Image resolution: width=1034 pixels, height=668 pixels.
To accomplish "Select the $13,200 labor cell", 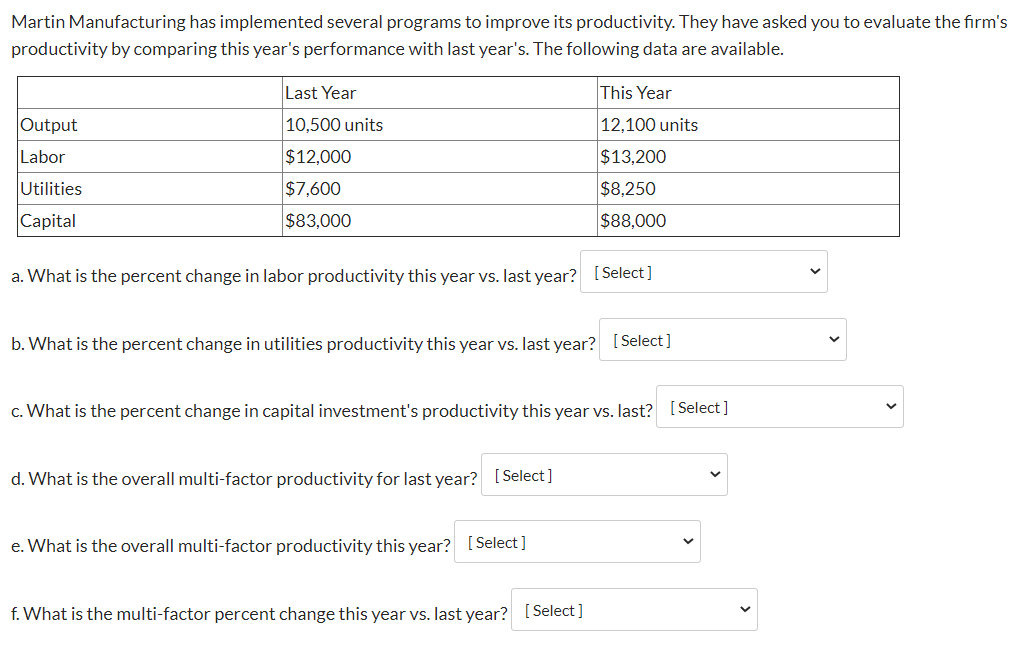I will click(x=633, y=157).
